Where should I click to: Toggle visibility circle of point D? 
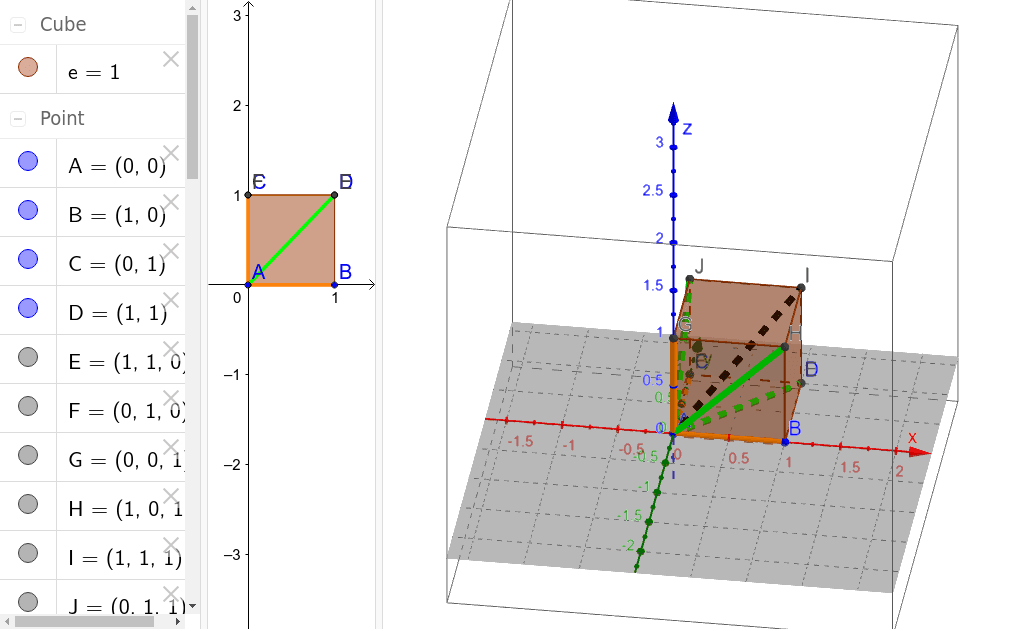pyautogui.click(x=28, y=308)
